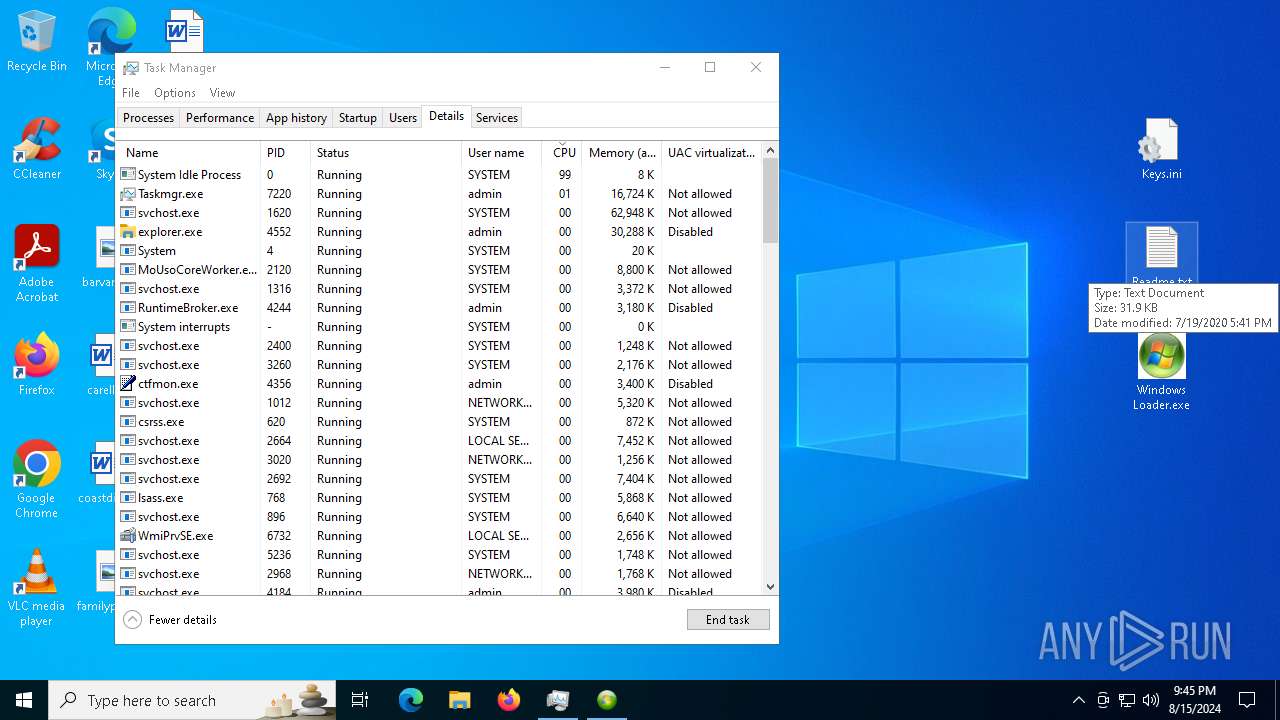
Task: Open Task View in the taskbar
Action: (x=360, y=700)
